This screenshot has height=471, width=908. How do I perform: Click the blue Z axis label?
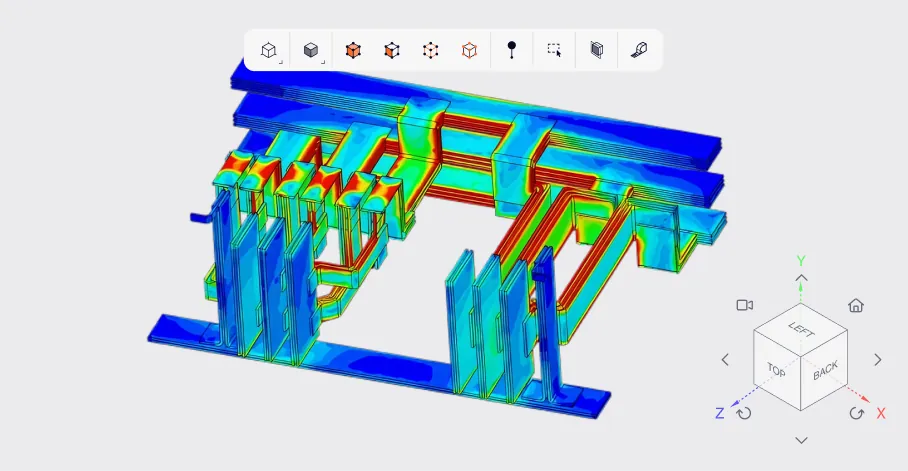719,413
